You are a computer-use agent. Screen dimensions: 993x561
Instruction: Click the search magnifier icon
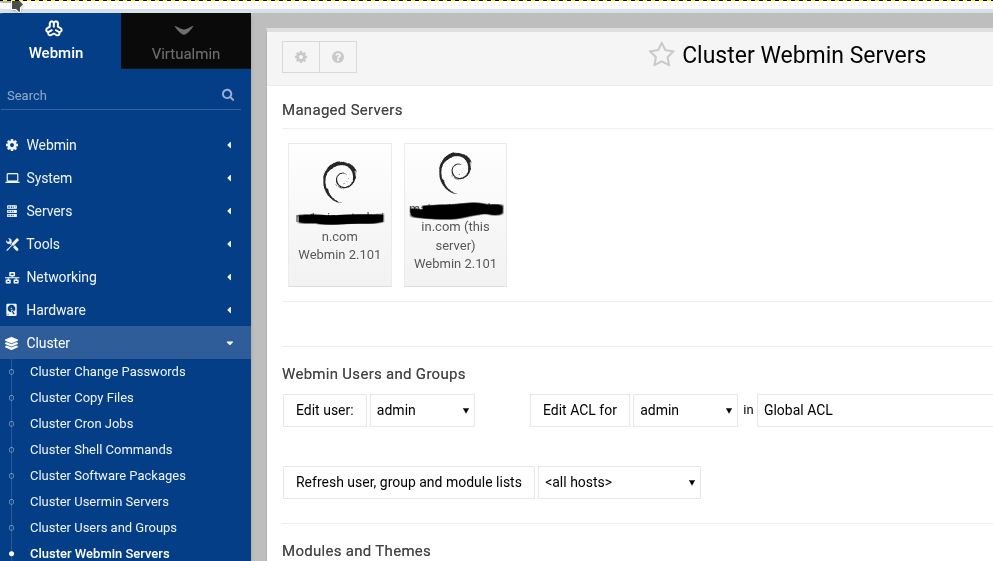click(228, 95)
